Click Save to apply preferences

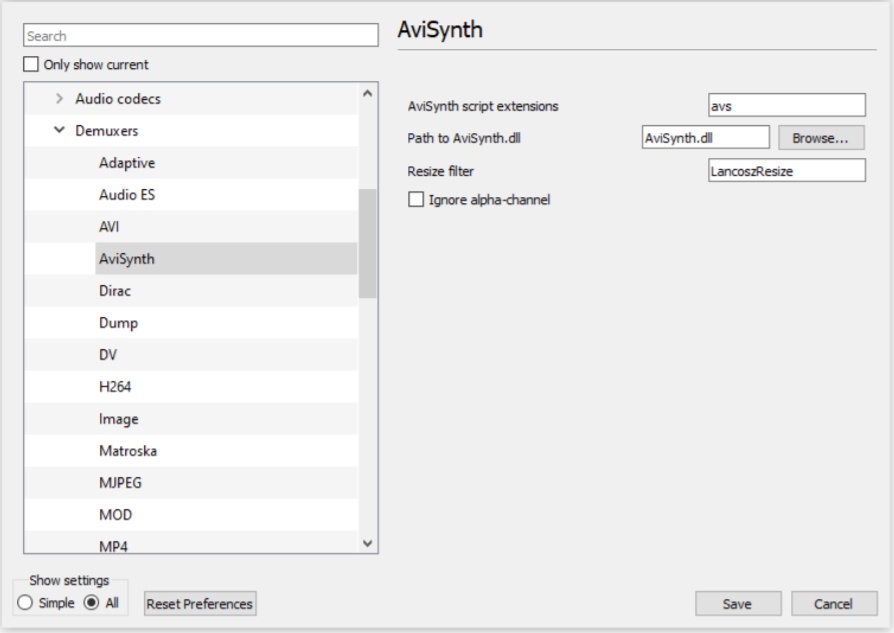[738, 603]
